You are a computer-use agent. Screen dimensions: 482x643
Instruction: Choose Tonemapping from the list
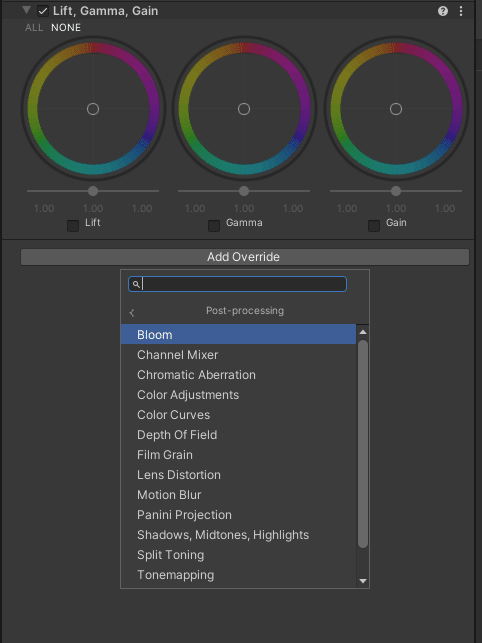[238, 575]
